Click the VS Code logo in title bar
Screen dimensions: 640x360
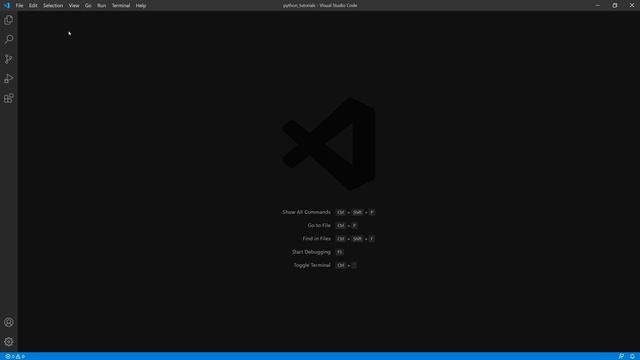click(x=7, y=5)
